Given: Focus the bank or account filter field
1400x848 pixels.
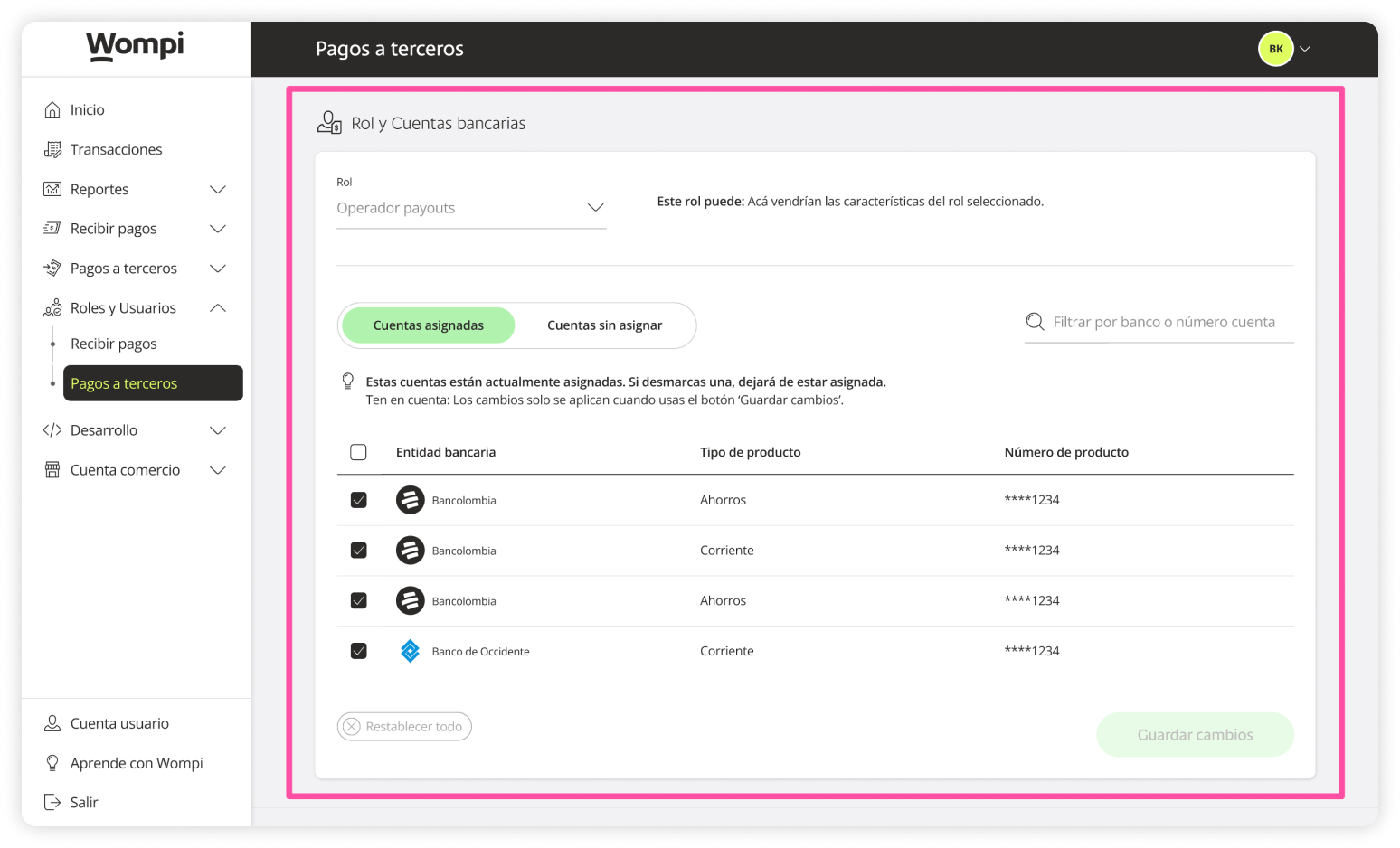Looking at the screenshot, I should point(1163,322).
